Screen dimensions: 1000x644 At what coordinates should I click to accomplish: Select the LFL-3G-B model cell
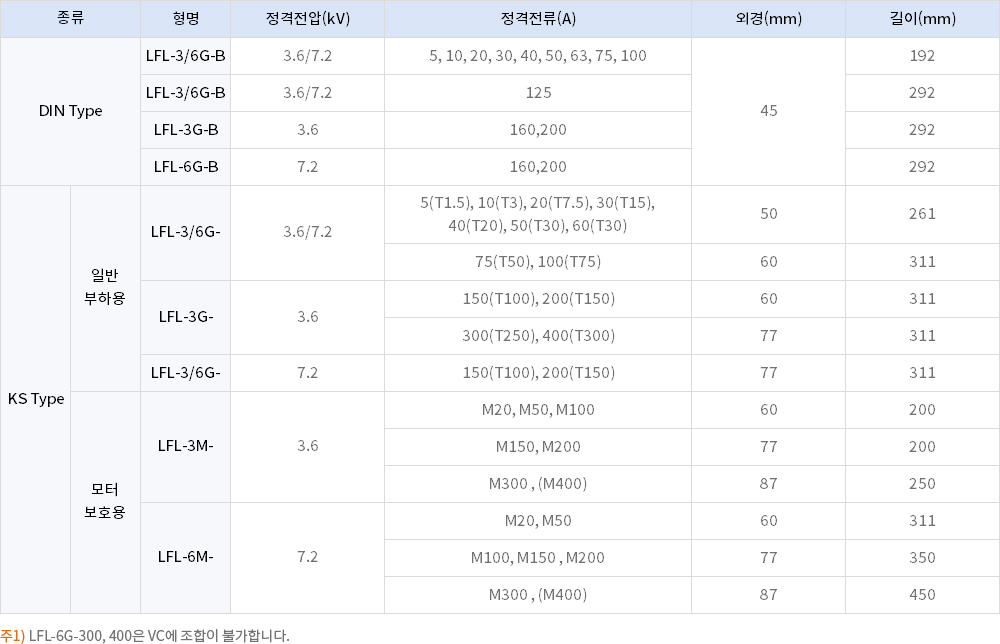(x=186, y=130)
